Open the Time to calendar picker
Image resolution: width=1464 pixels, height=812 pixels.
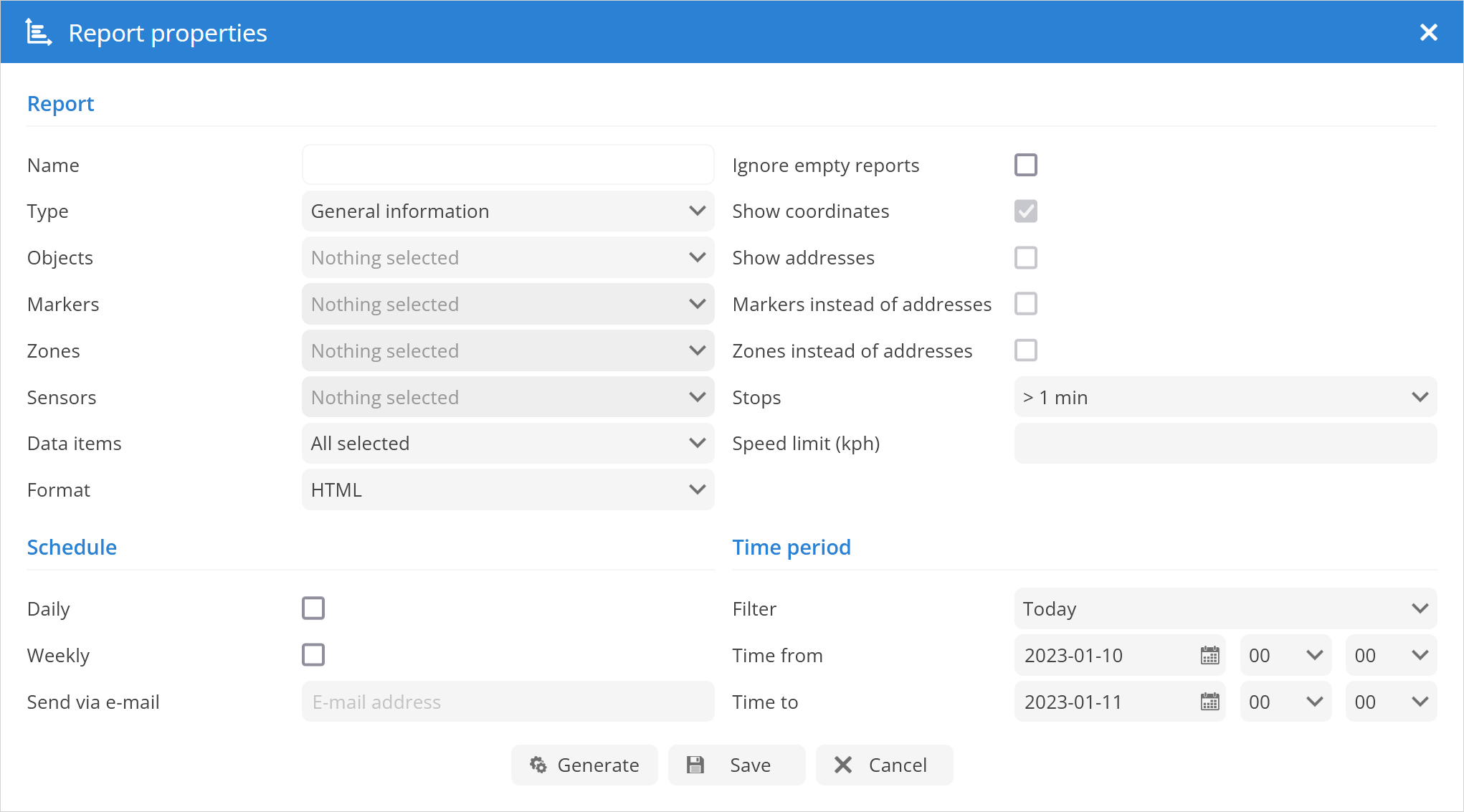click(x=1209, y=702)
